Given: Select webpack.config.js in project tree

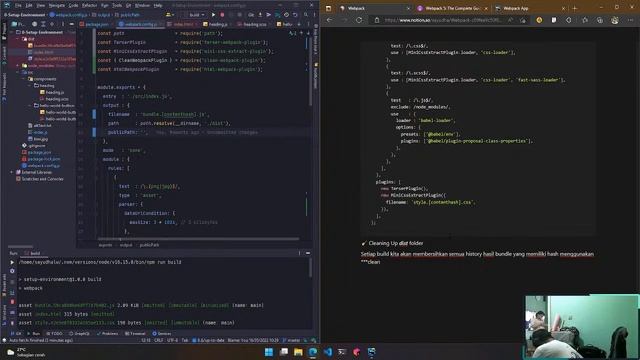Looking at the screenshot, I should 41,166.
